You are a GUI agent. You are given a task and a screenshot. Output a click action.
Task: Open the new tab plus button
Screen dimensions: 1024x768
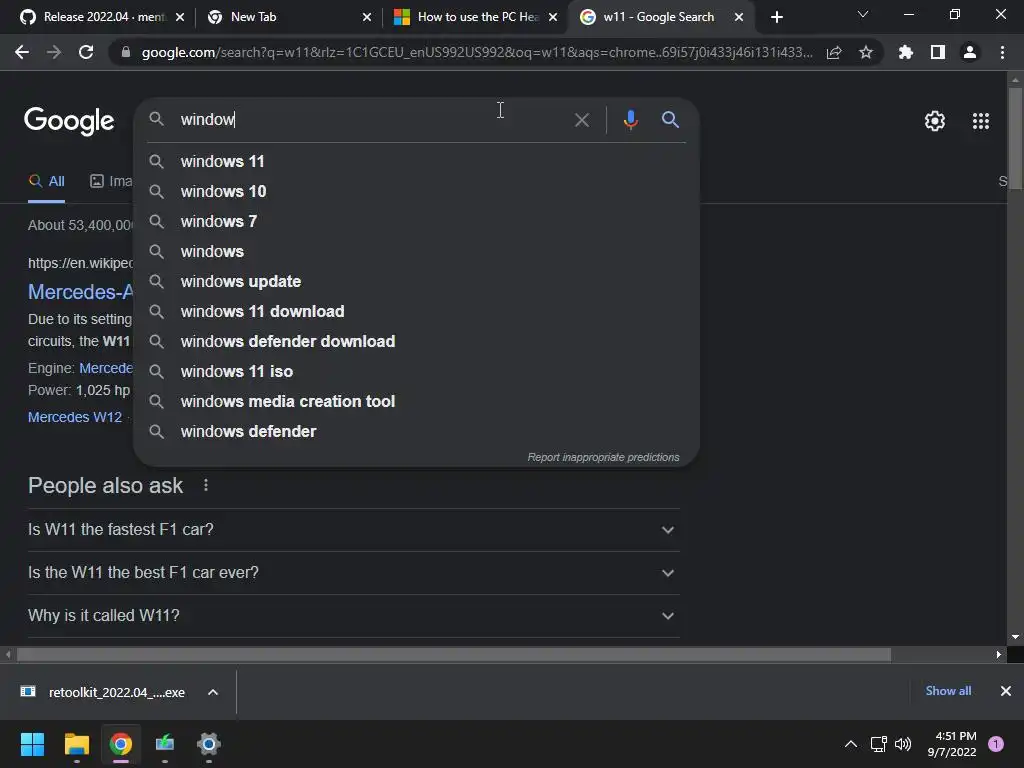[x=776, y=18]
